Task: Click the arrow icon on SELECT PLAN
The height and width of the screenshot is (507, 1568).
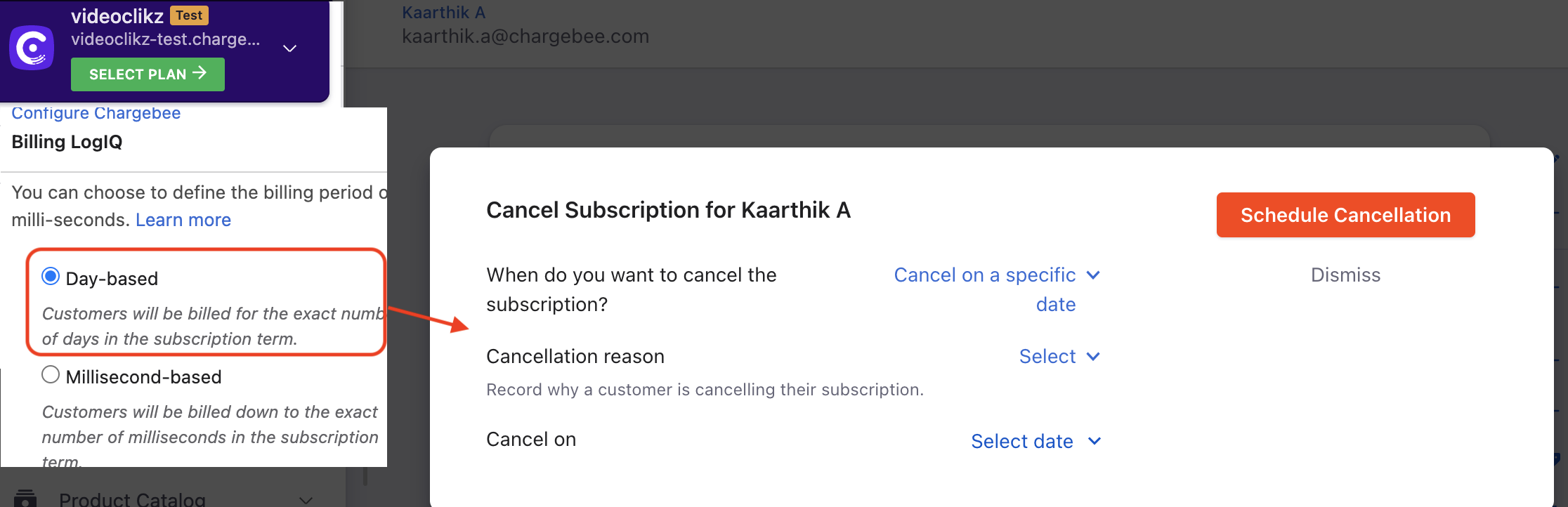Action: click(200, 73)
